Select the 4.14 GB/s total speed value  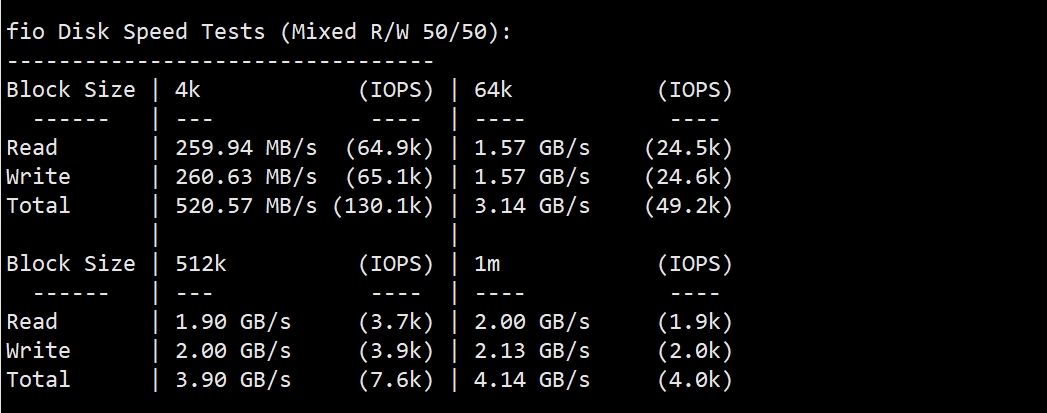click(x=532, y=380)
